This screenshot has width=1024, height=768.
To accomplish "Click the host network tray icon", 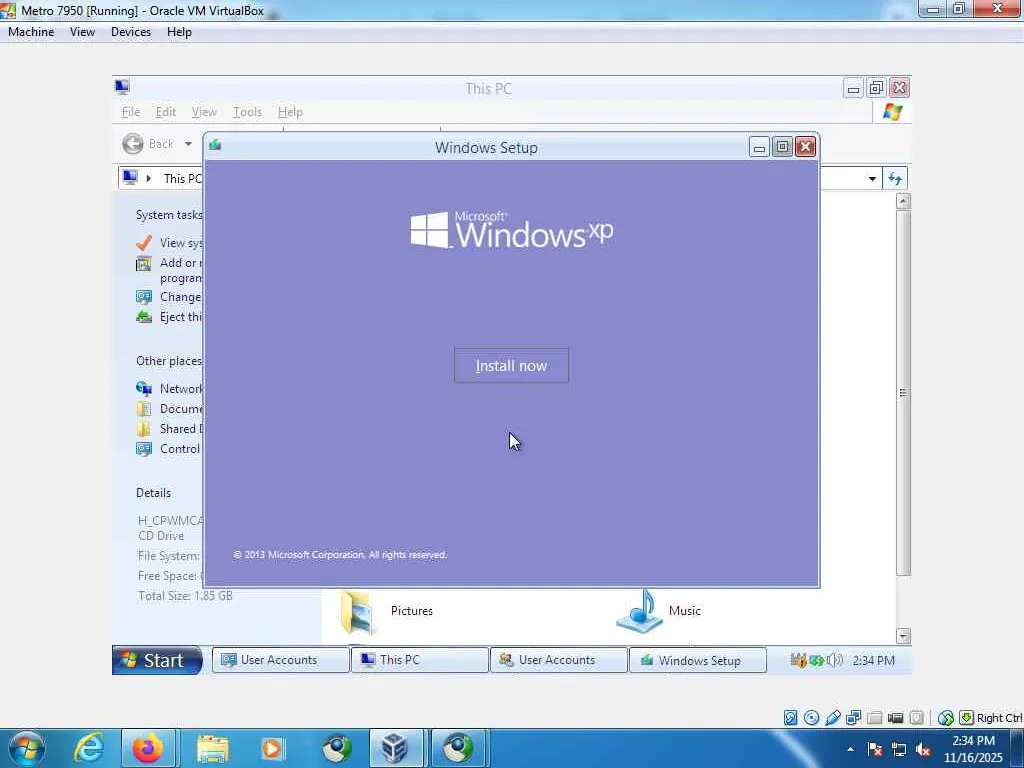I will 899,749.
